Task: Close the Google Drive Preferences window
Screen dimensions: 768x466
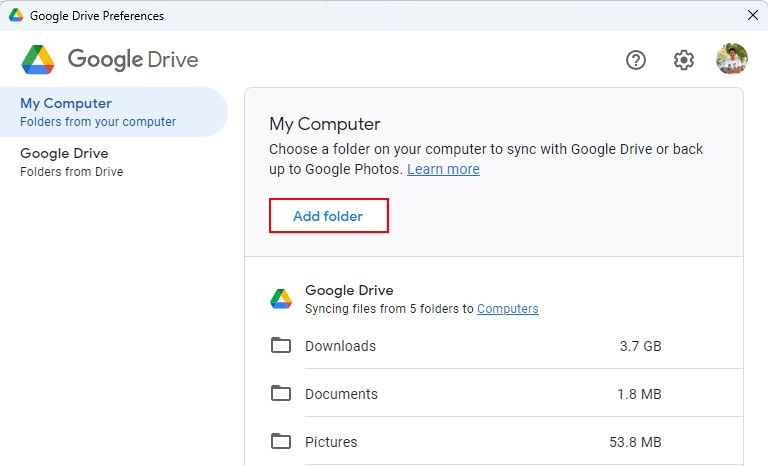Action: click(752, 15)
